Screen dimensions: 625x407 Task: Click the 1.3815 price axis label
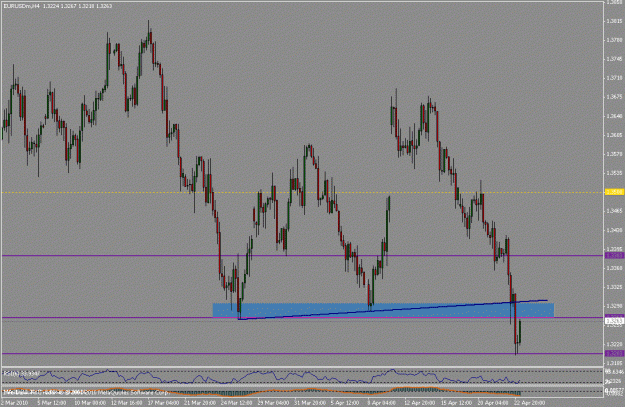pyautogui.click(x=614, y=21)
